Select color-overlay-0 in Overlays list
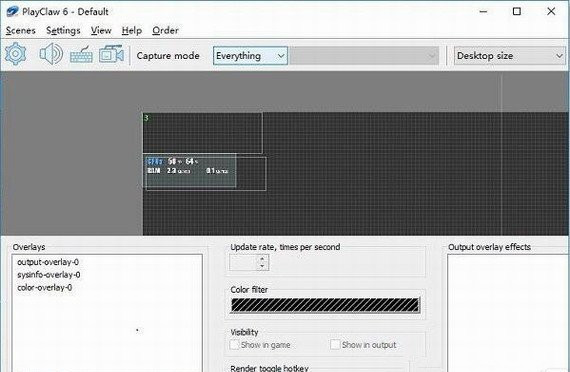570x372 pixels. tap(45, 287)
